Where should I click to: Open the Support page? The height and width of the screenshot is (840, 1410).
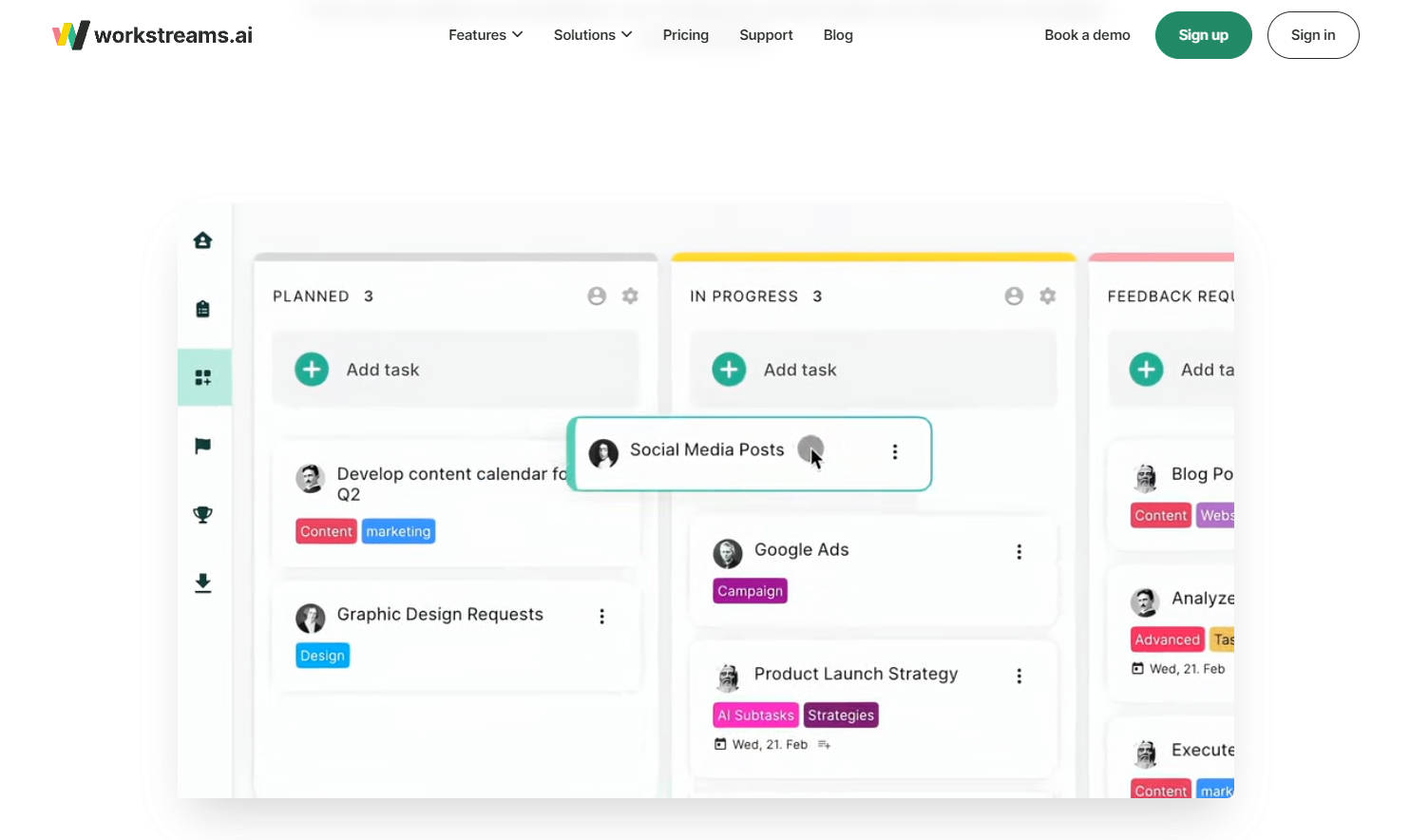[766, 35]
